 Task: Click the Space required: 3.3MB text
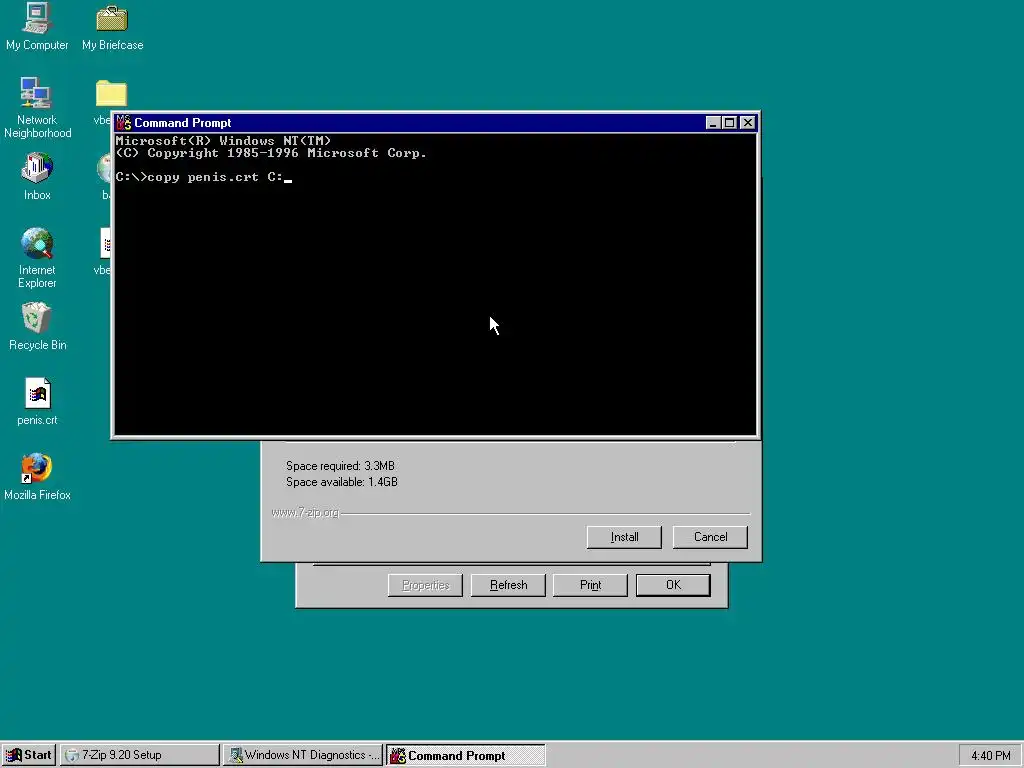coord(340,466)
